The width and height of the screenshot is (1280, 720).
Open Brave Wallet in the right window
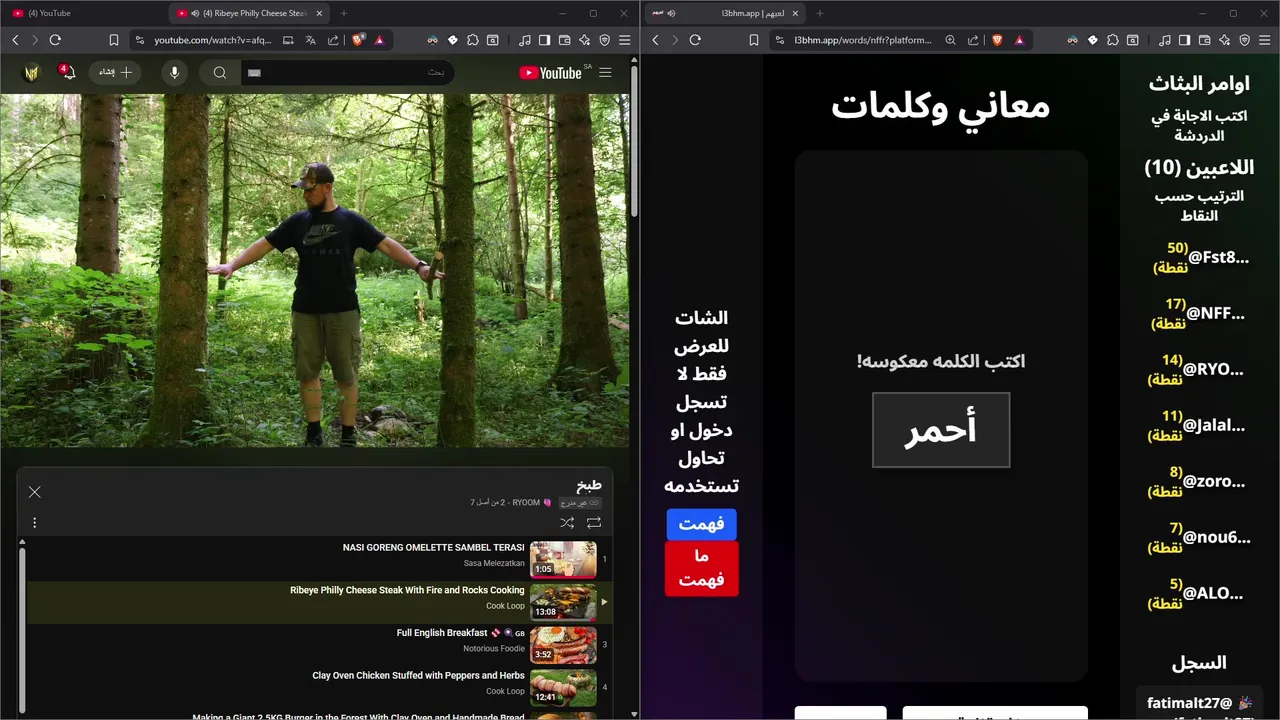(x=1204, y=40)
